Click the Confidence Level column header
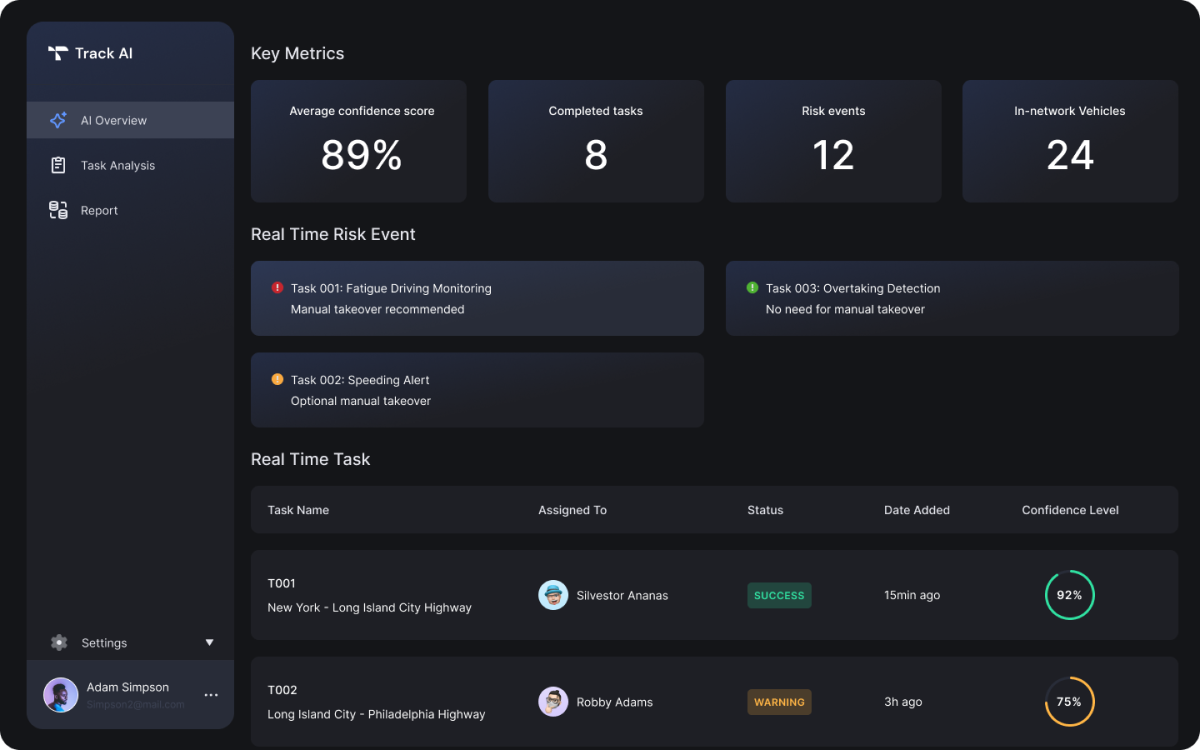Viewport: 1200px width, 750px height. tap(1070, 510)
